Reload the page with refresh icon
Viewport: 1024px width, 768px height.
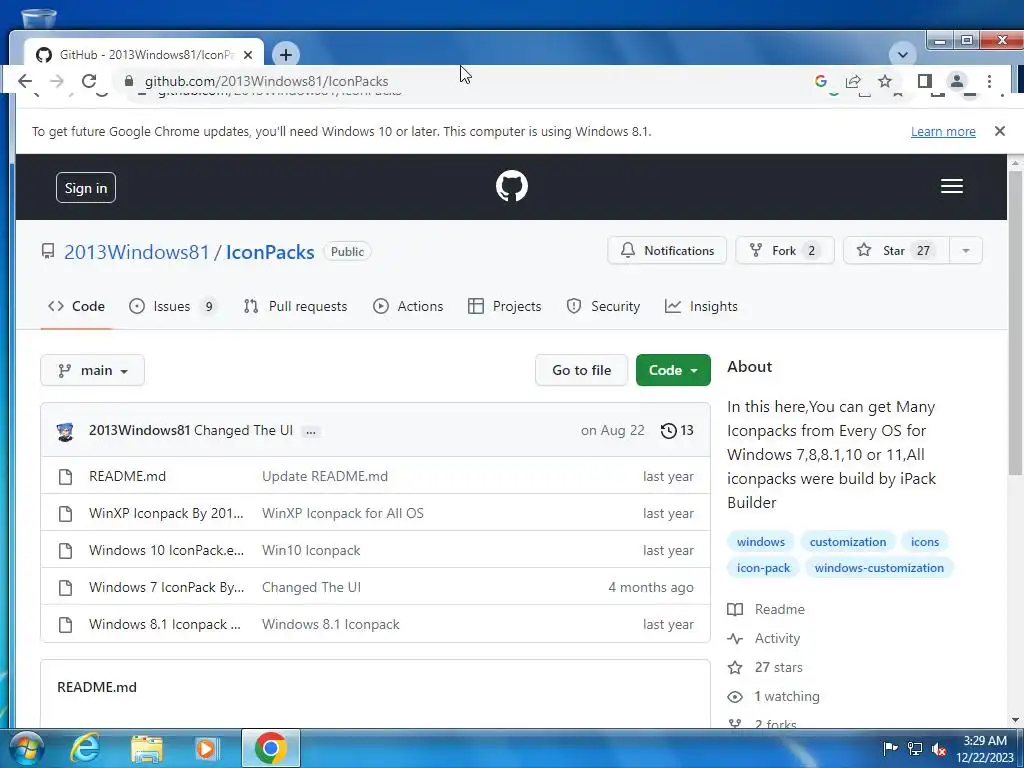point(89,81)
